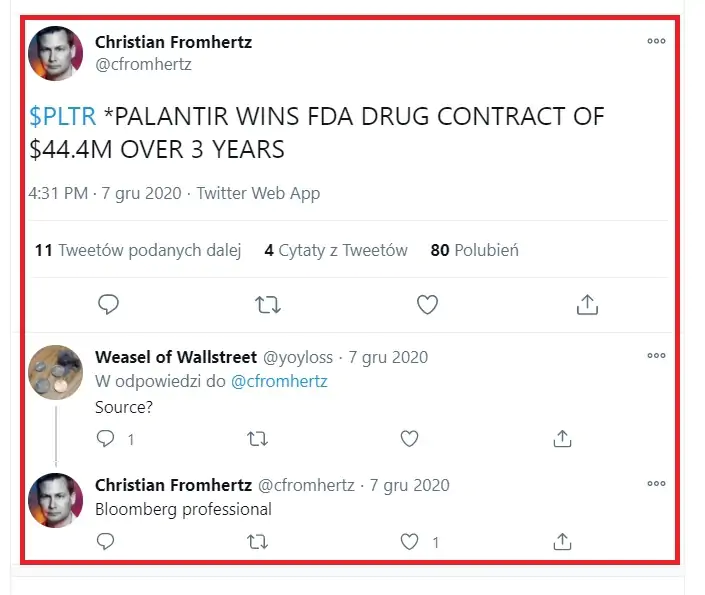The image size is (705, 595).
Task: Open Weasel of Wallstreet's profile picture
Action: [x=55, y=373]
